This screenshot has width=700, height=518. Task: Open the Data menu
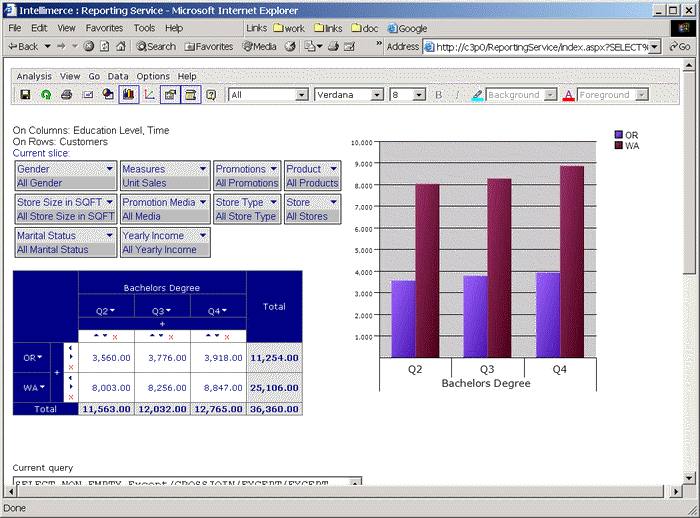pyautogui.click(x=118, y=76)
